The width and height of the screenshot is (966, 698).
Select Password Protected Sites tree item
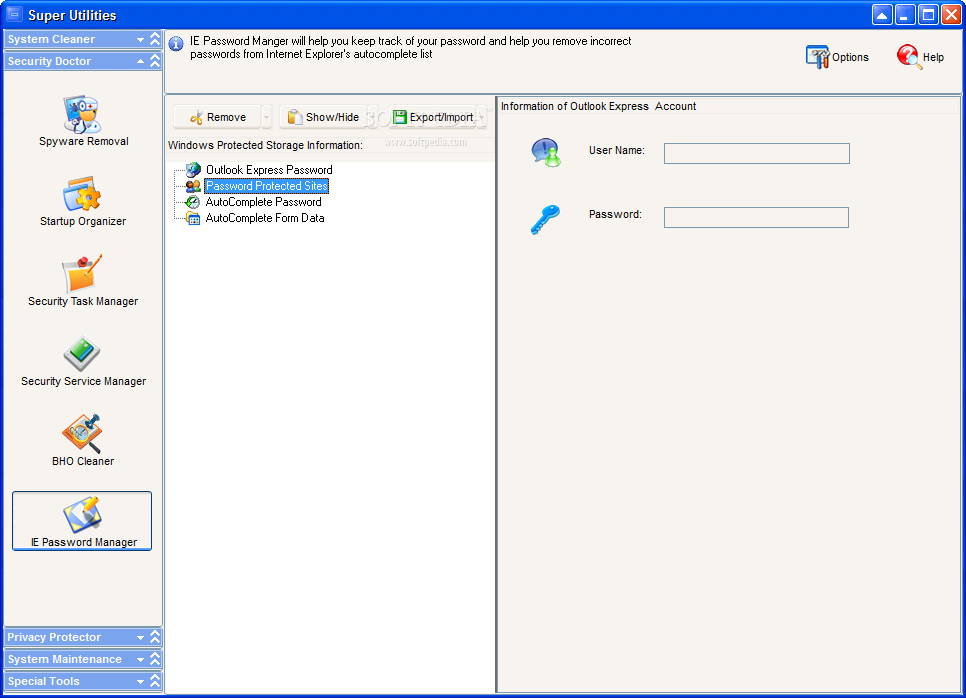[266, 185]
